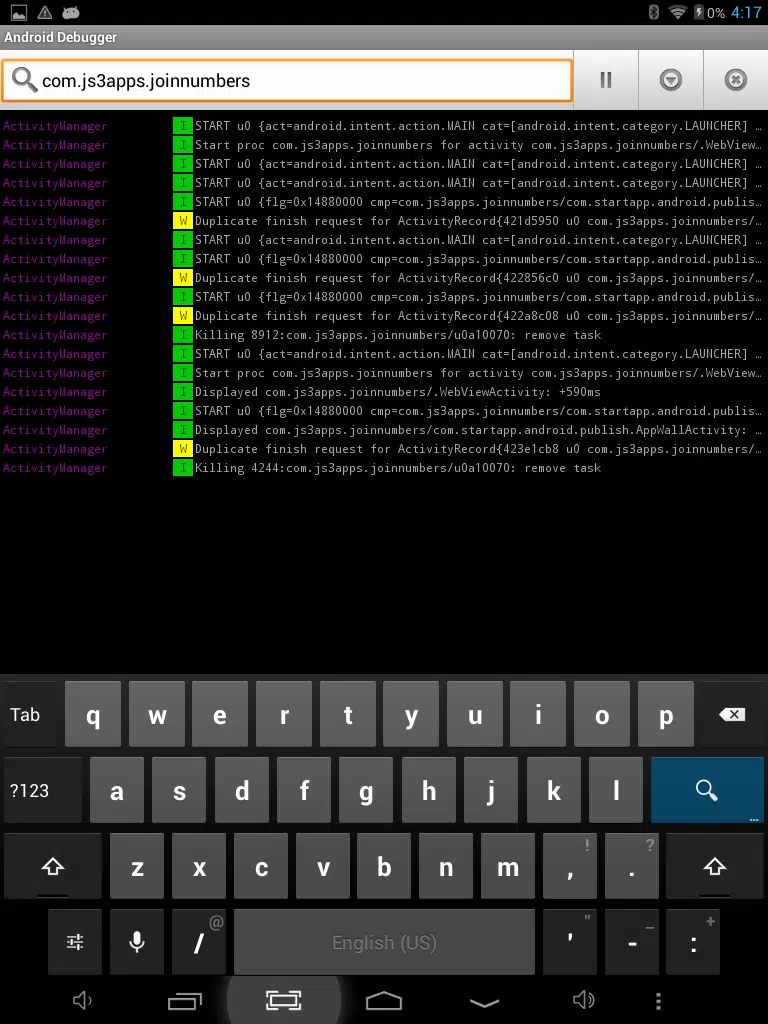Viewport: 768px width, 1024px height.
Task: Open the three-dot overflow menu
Action: coord(658,1000)
